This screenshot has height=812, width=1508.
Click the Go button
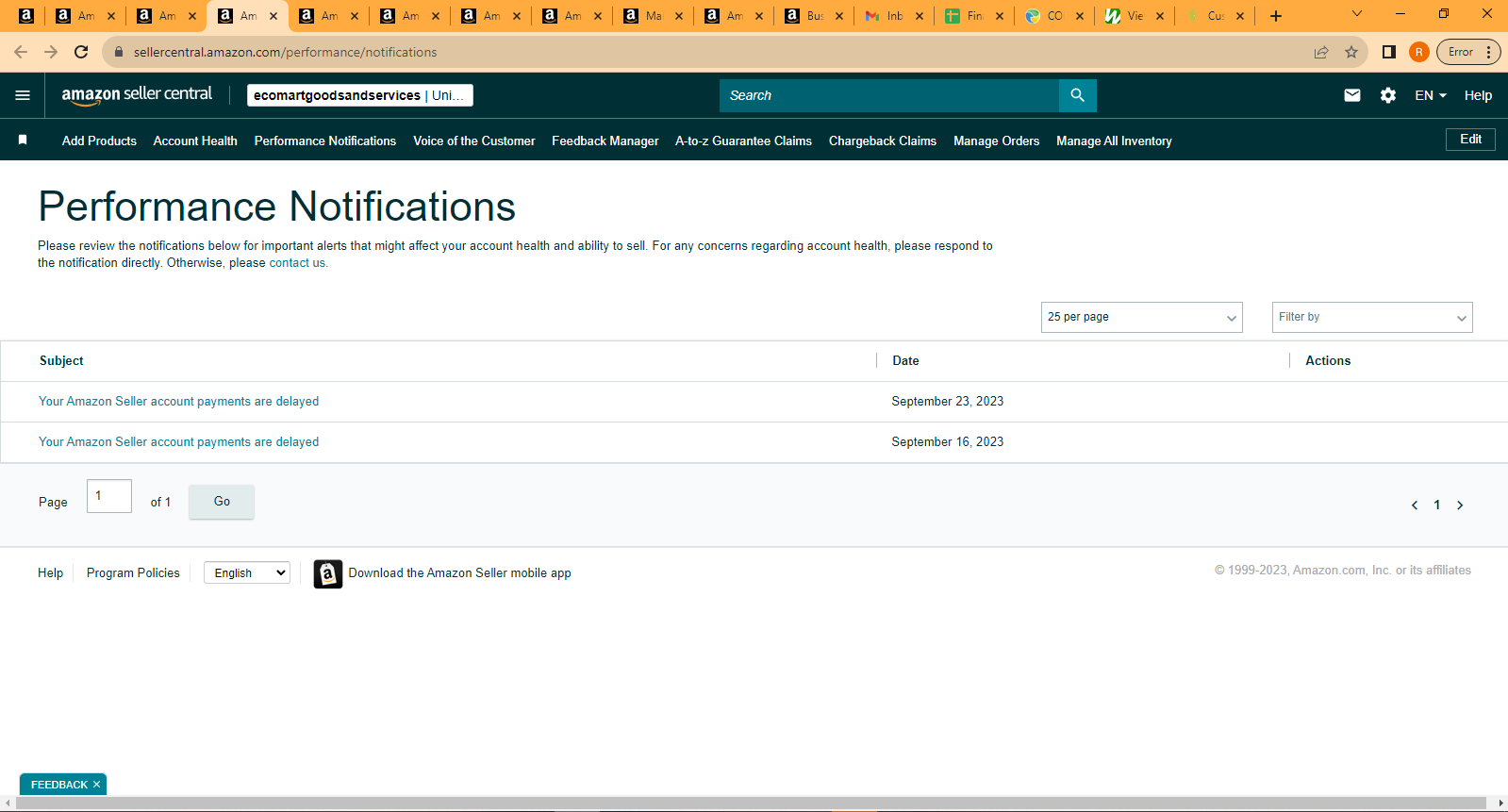click(222, 502)
